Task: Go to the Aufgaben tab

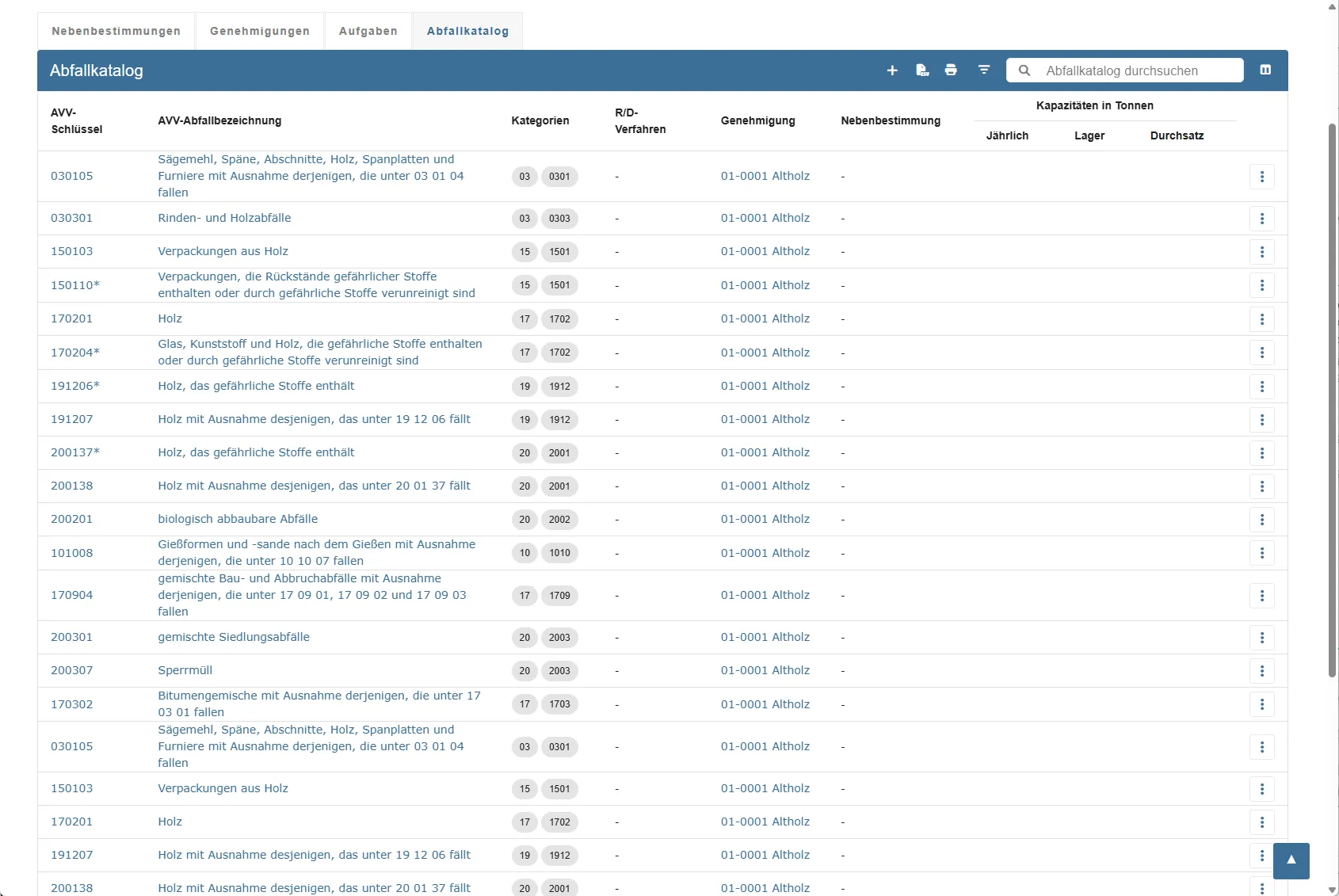Action: [368, 31]
